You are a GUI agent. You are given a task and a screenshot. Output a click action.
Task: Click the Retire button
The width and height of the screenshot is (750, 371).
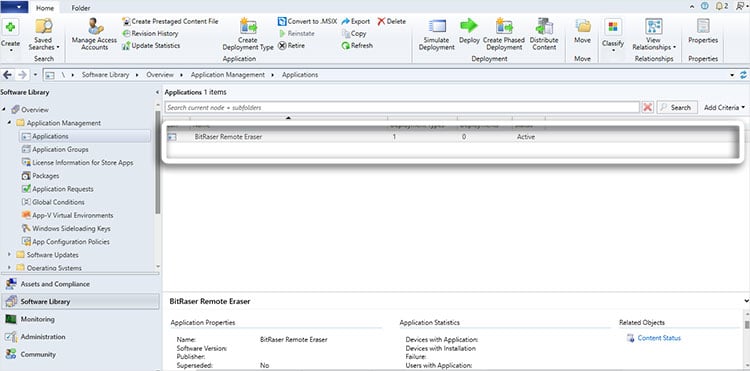point(291,46)
